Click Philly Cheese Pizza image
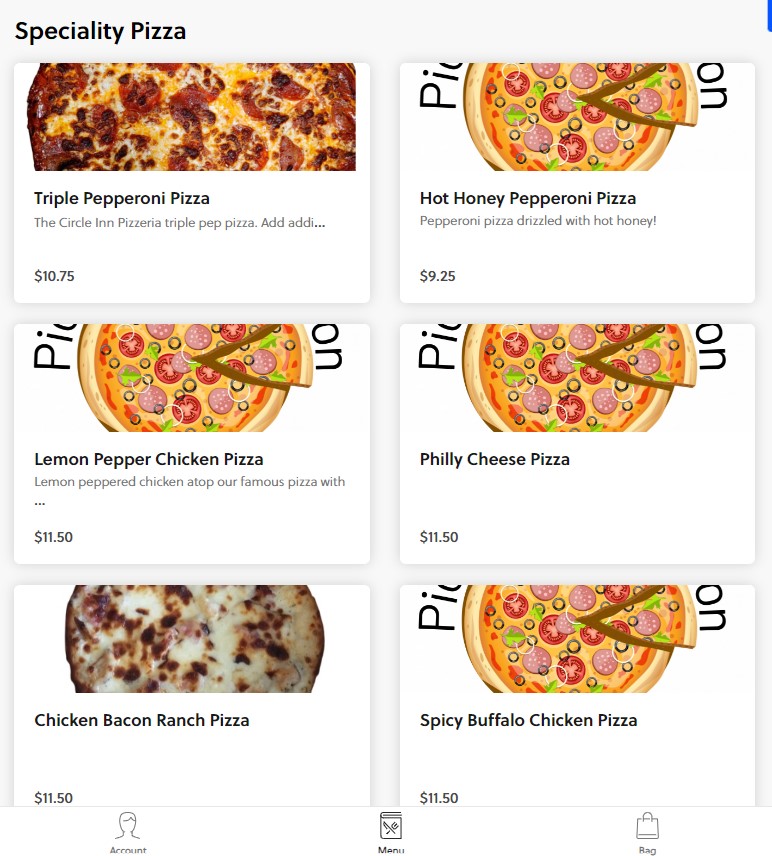The height and width of the screenshot is (856, 772). point(577,378)
